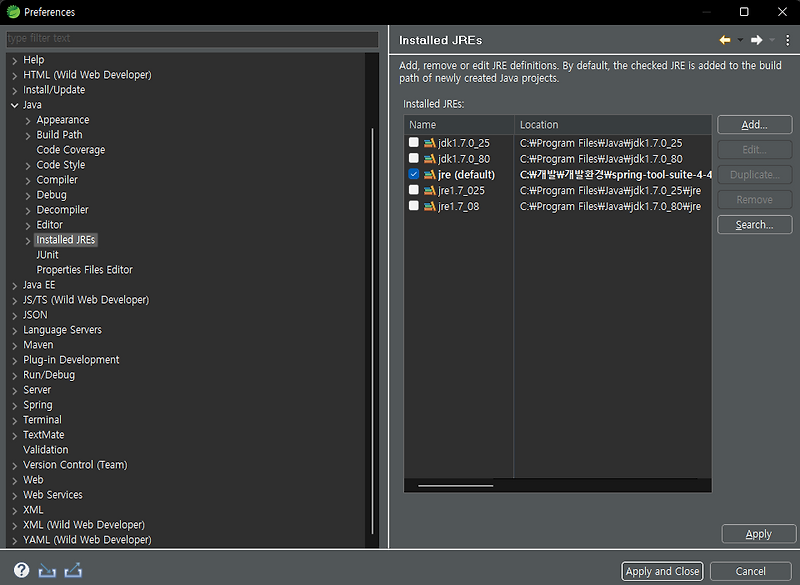Image resolution: width=800 pixels, height=585 pixels.
Task: Import preferences using the inward arrow icon
Action: coord(46,570)
